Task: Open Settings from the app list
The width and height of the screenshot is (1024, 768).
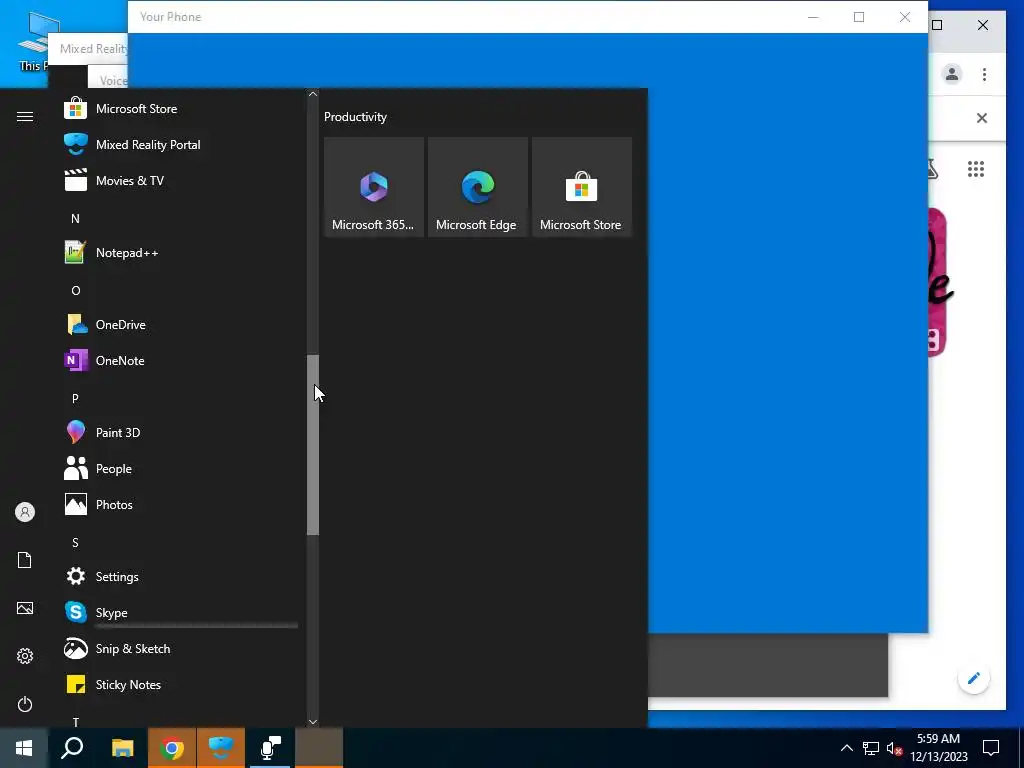Action: [180, 577]
